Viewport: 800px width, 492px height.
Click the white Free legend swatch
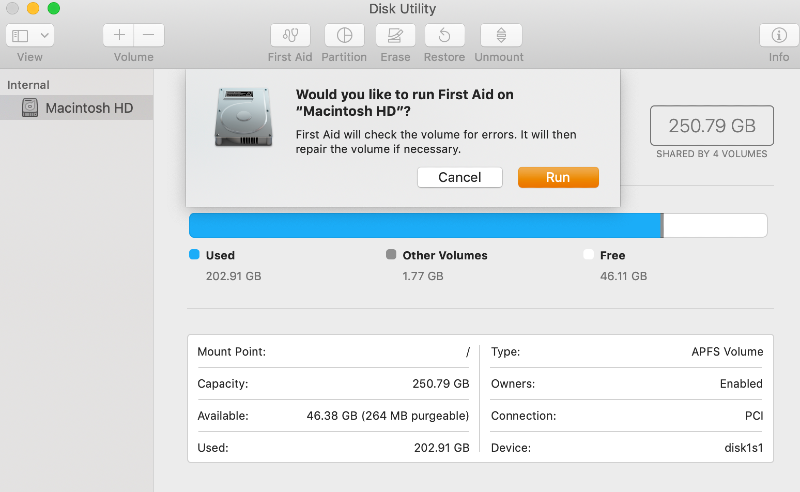click(x=588, y=254)
